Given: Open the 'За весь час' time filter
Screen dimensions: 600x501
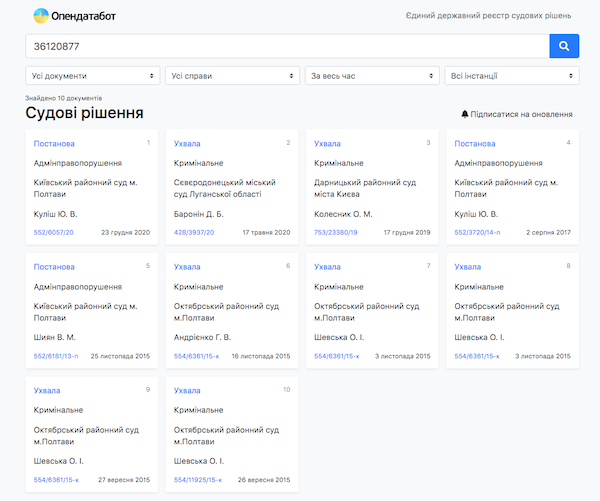Looking at the screenshot, I should point(373,75).
